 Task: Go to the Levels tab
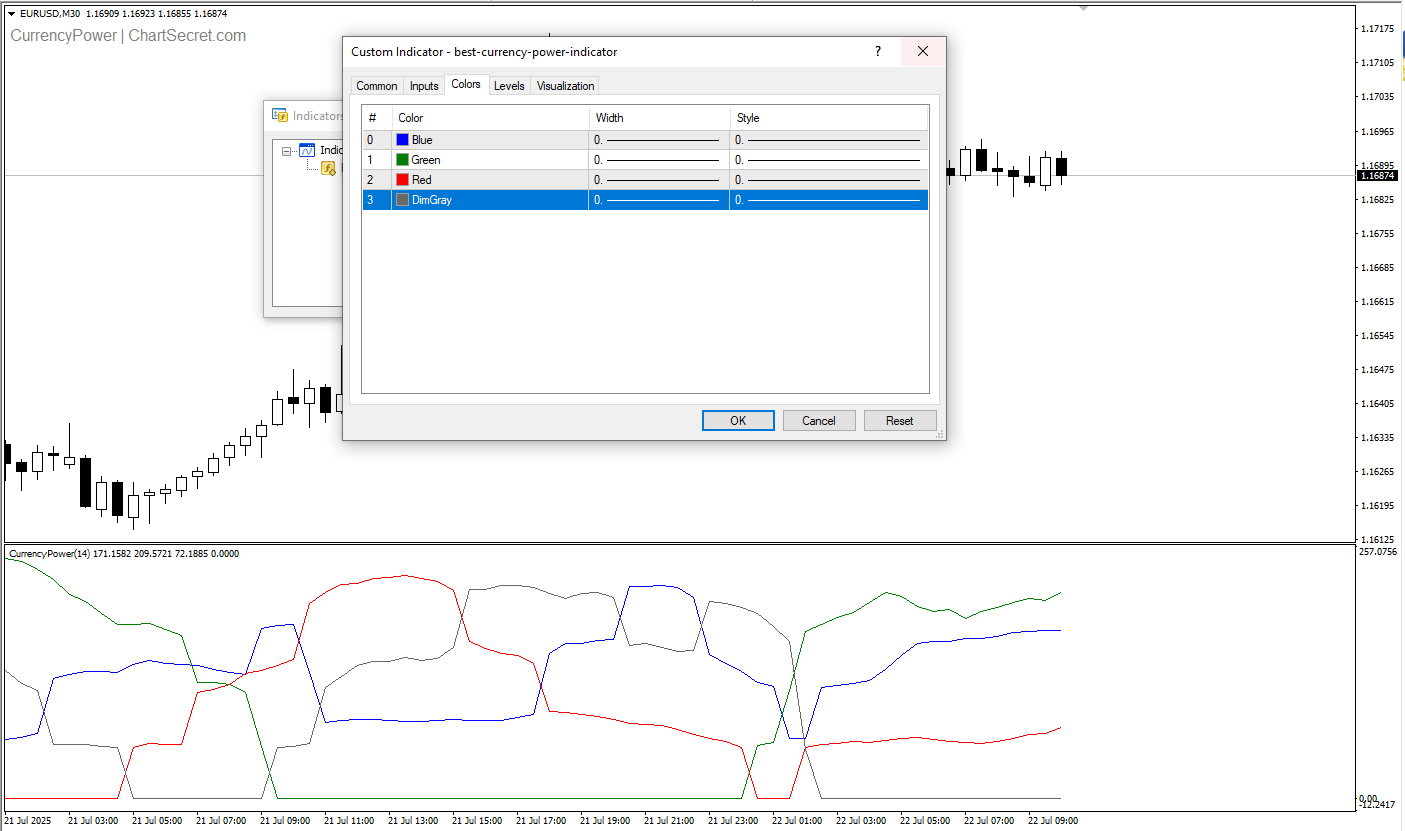(509, 86)
